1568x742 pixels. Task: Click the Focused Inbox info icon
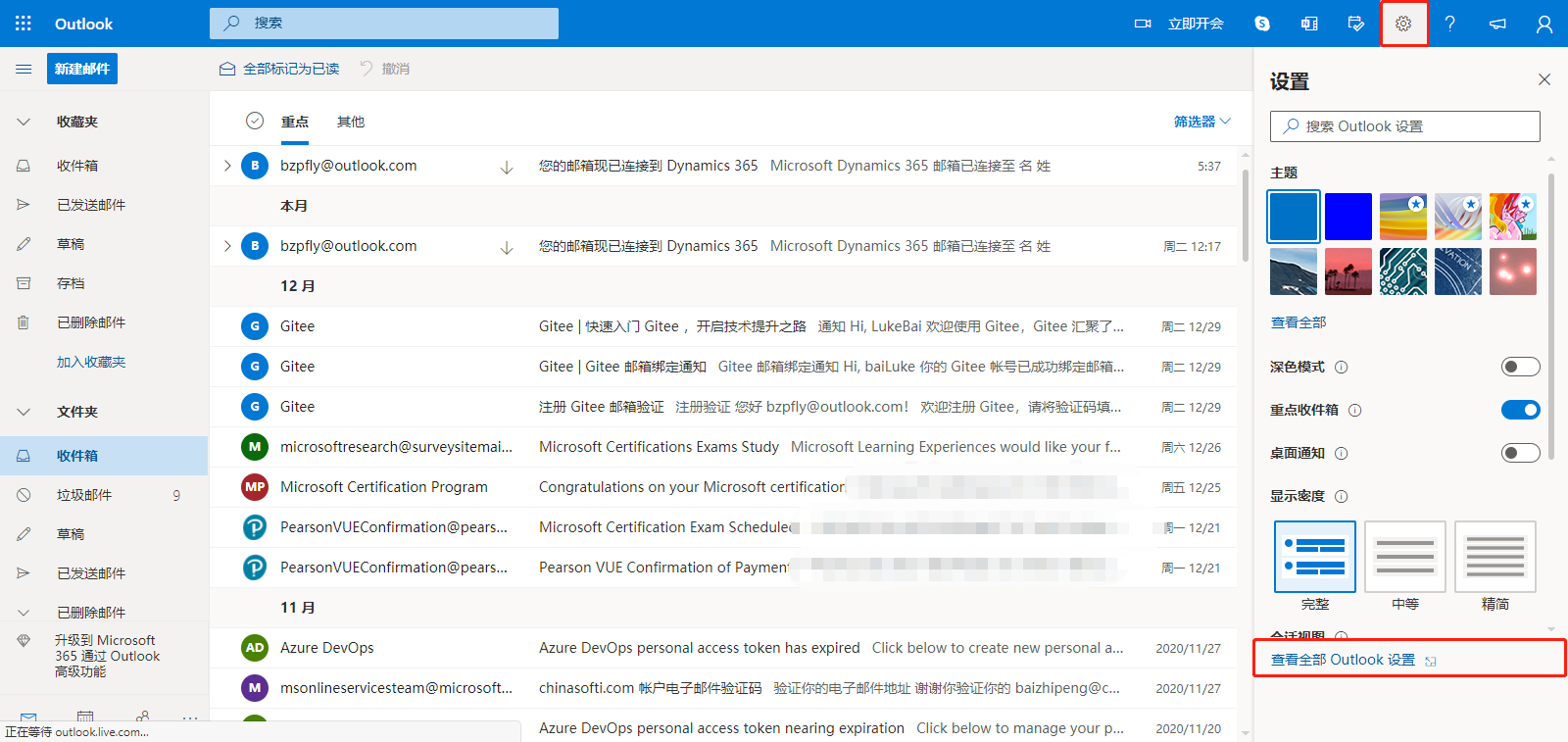[1355, 410]
